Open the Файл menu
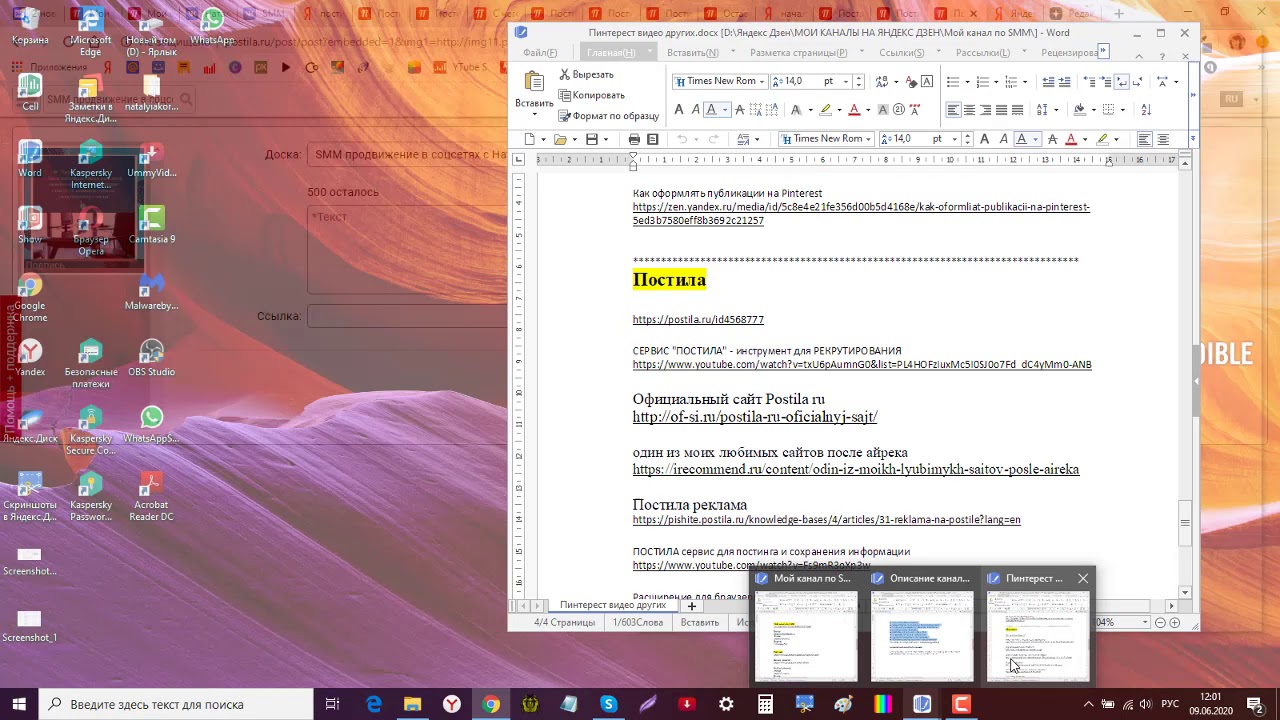The width and height of the screenshot is (1280, 720). pos(540,52)
